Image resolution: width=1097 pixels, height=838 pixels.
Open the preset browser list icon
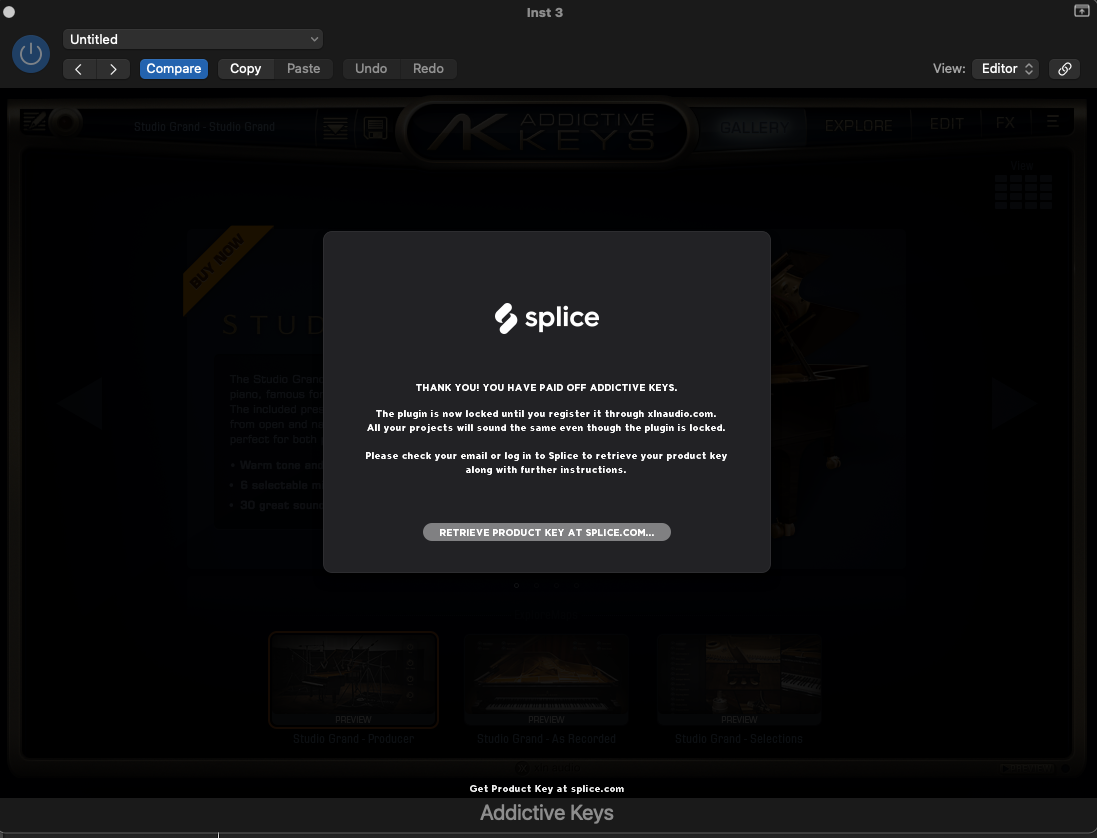pyautogui.click(x=335, y=128)
